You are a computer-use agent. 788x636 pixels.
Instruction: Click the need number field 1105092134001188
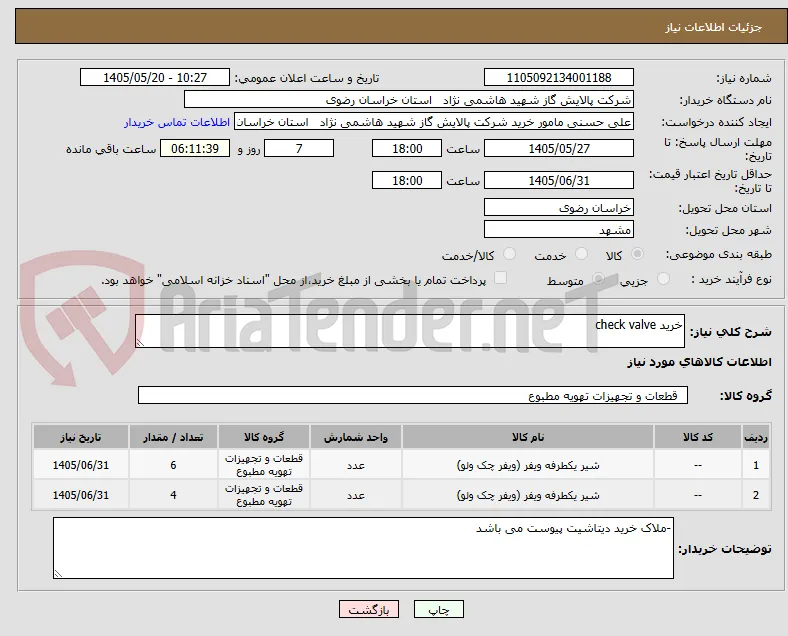(x=559, y=77)
